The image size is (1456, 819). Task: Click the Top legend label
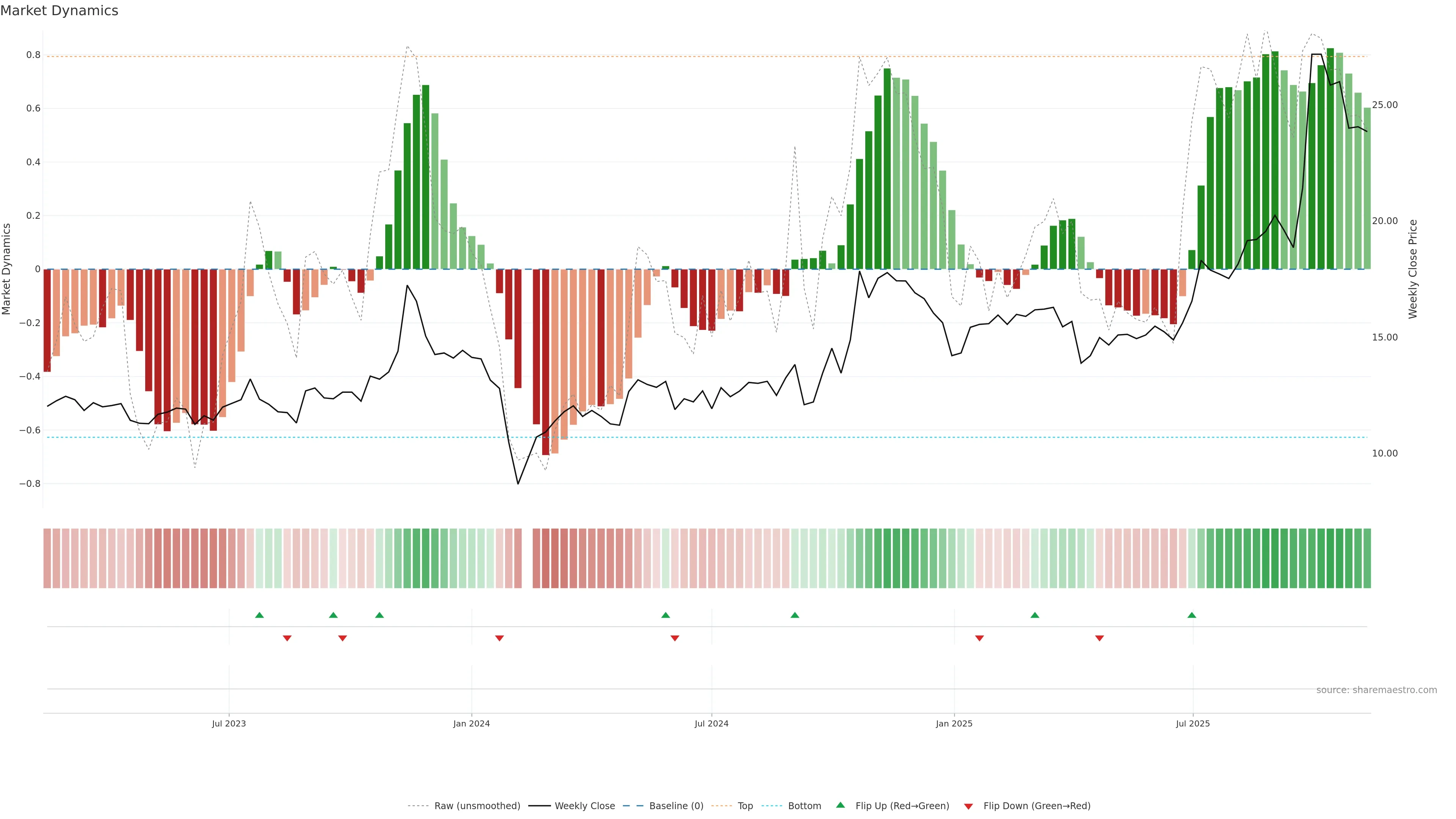pyautogui.click(x=745, y=806)
